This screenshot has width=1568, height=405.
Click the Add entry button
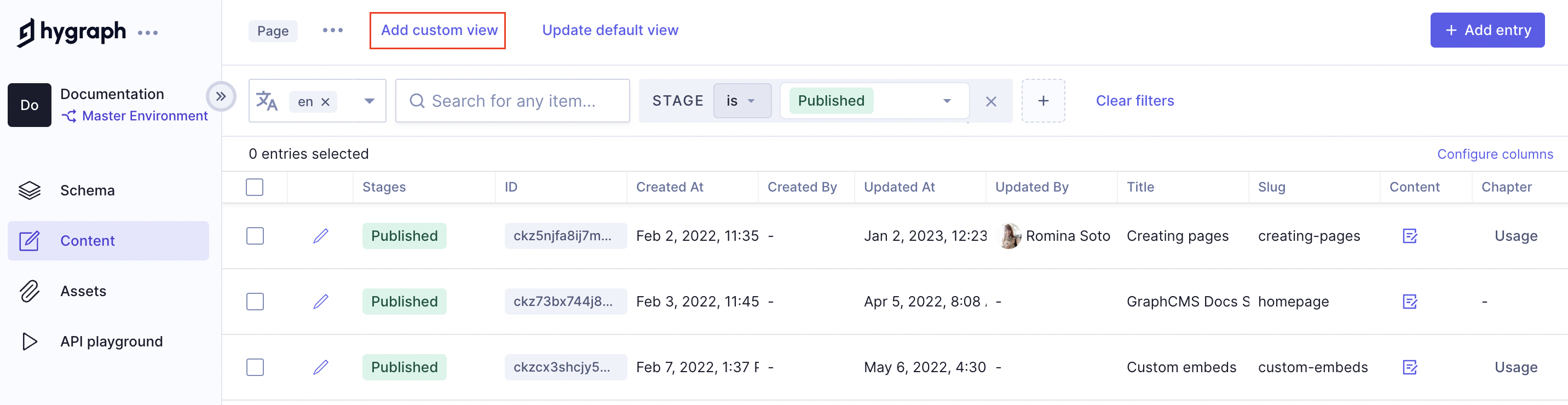[1486, 31]
